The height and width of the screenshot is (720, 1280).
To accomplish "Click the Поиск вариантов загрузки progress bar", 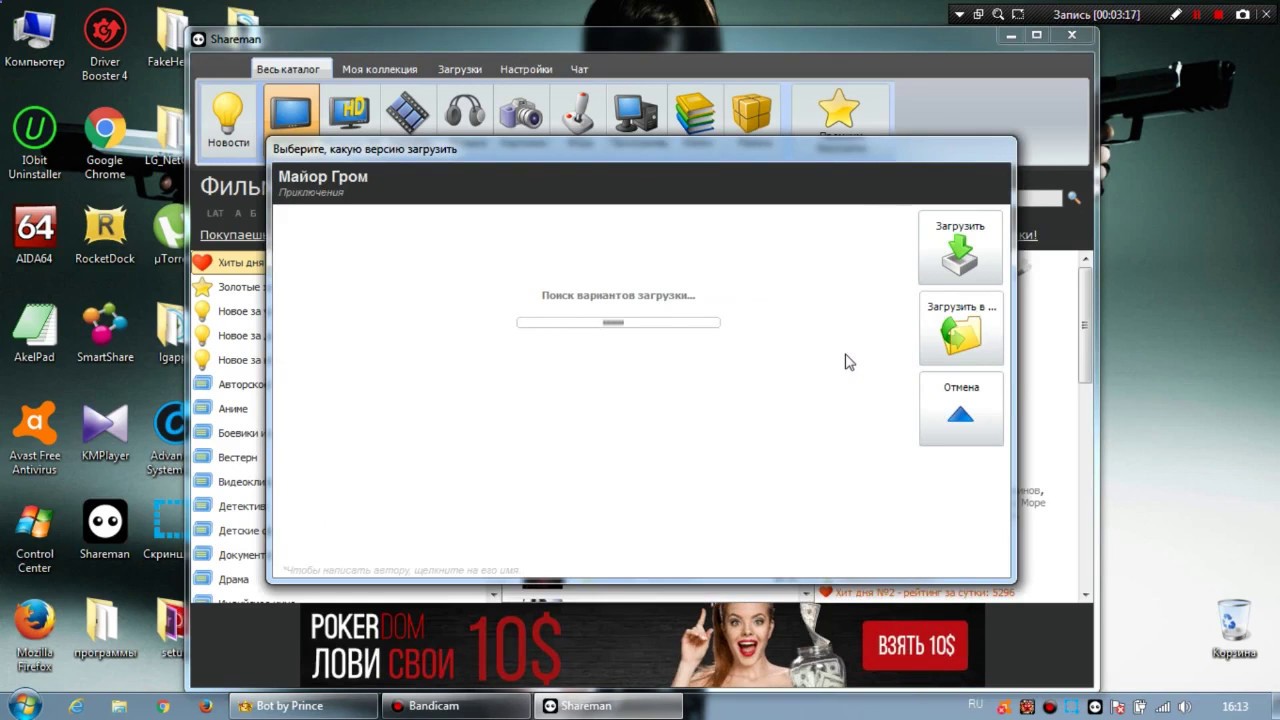I will tap(618, 322).
